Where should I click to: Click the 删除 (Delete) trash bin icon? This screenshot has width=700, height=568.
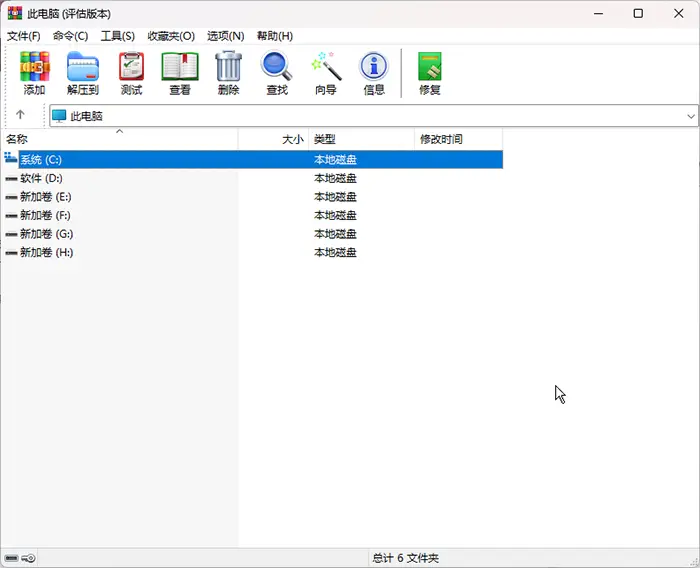[229, 66]
